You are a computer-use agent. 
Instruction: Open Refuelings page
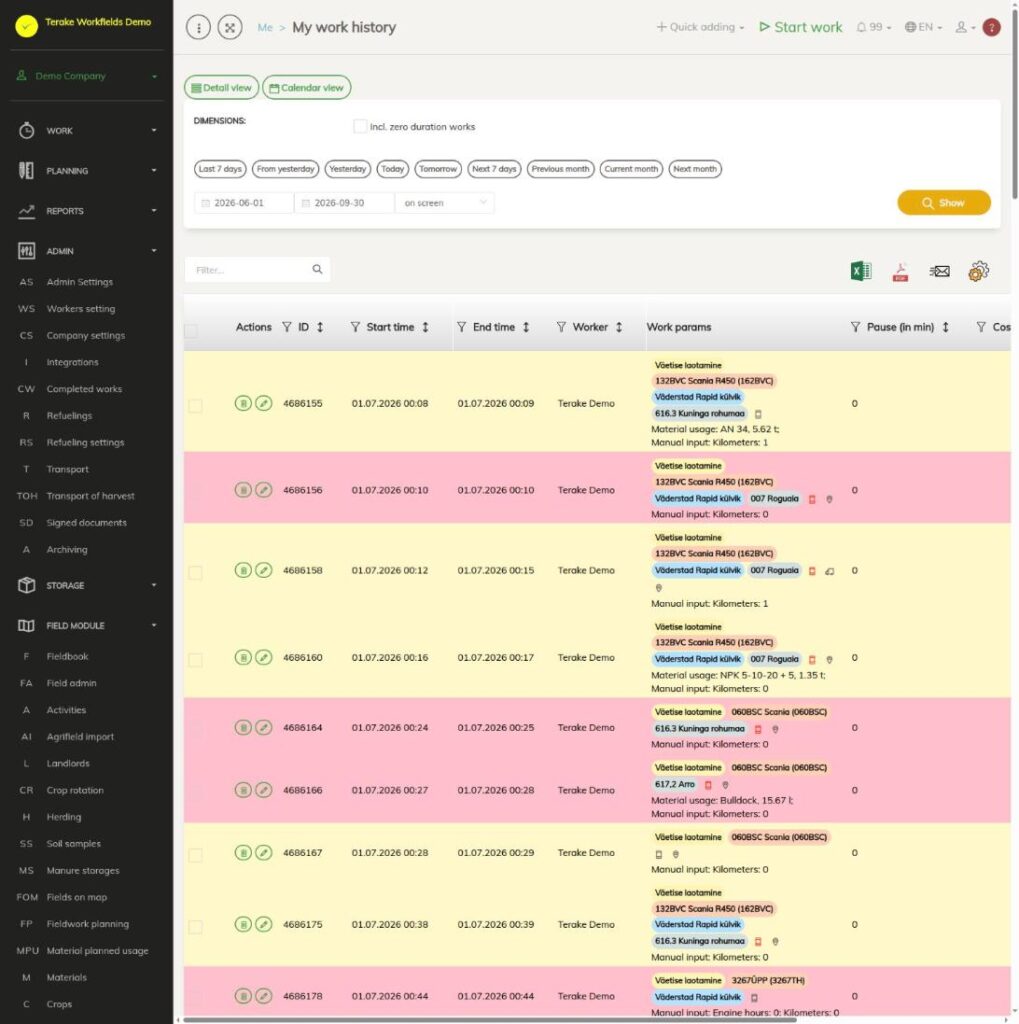point(69,416)
